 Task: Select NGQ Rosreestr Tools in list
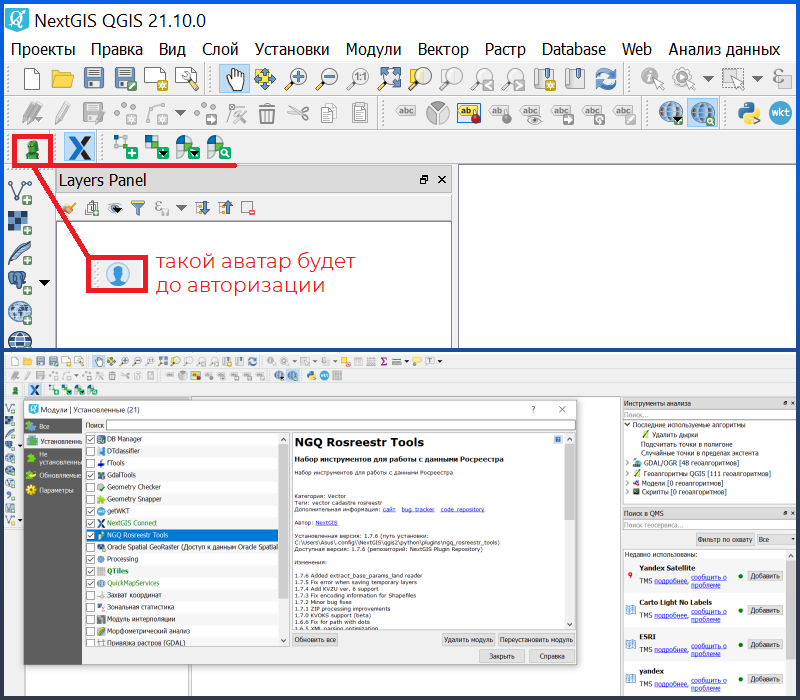(182, 535)
